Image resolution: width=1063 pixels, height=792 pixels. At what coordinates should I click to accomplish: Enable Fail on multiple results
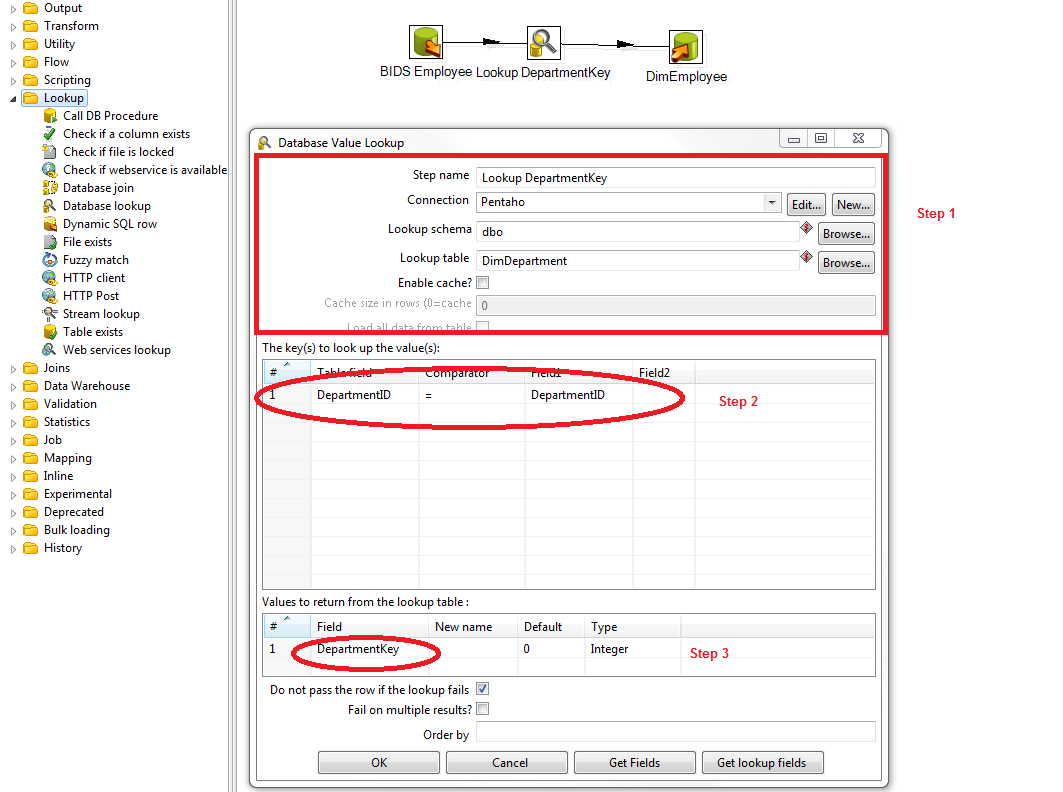483,706
